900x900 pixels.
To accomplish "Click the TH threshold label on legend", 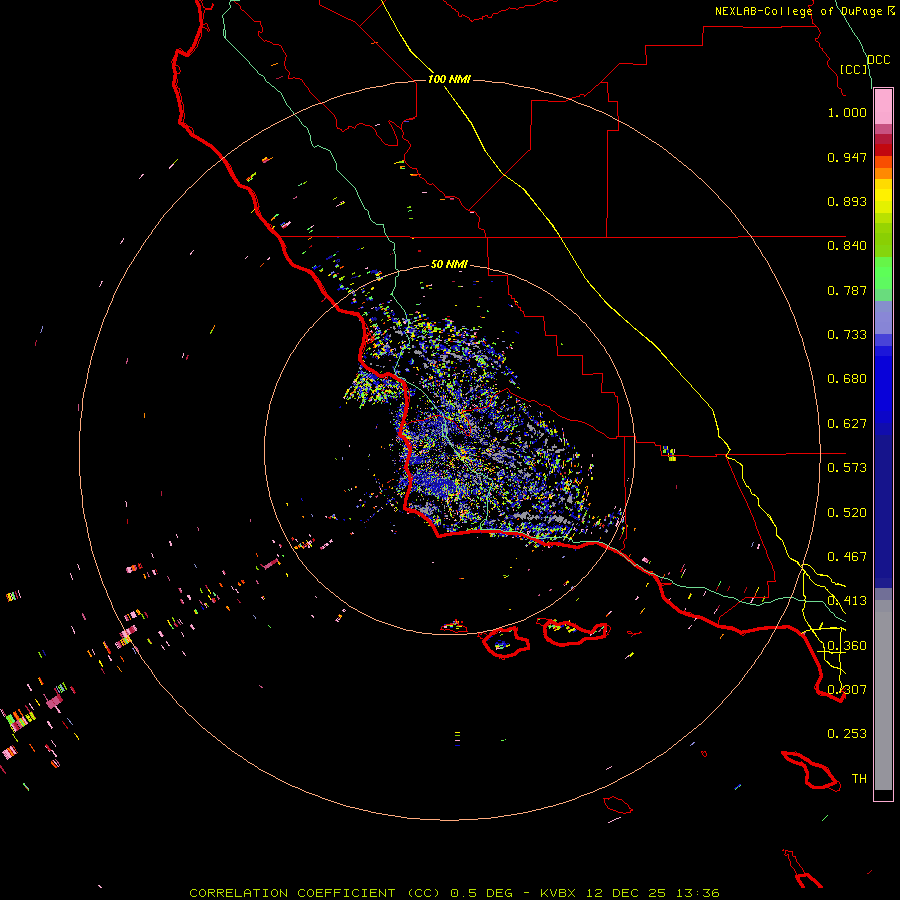I will [859, 779].
